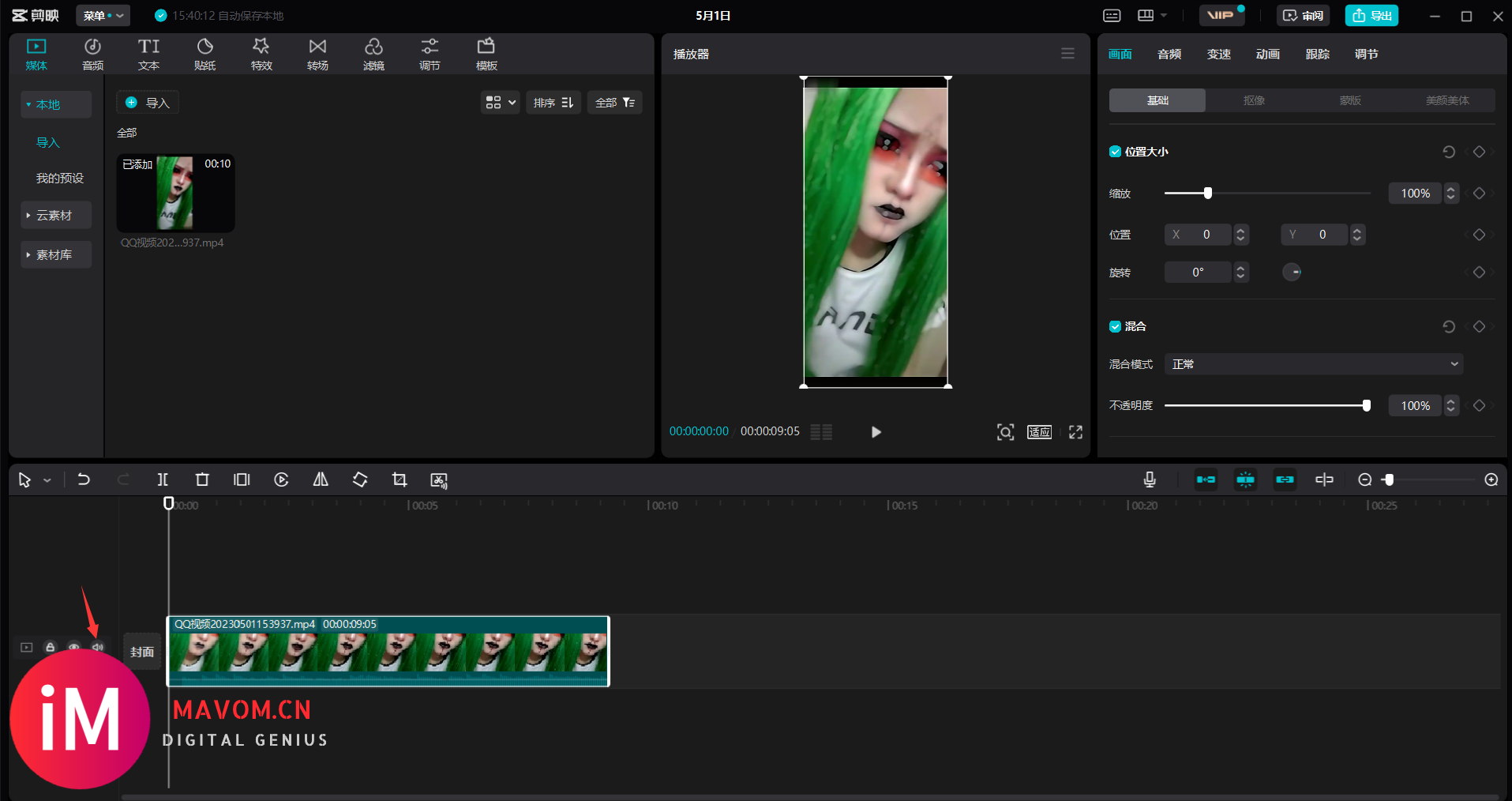The image size is (1512, 801).
Task: Click the delete trash icon in timeline toolbar
Action: click(x=202, y=479)
